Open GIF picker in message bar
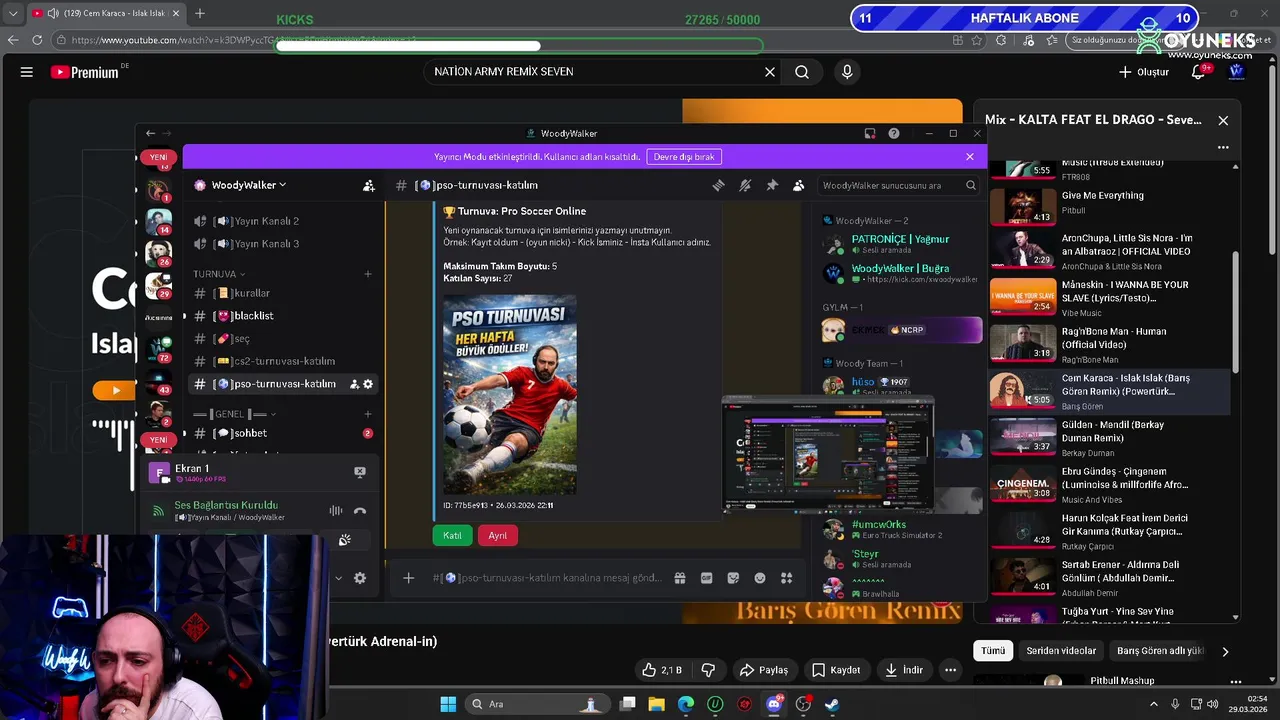This screenshot has width=1280, height=720. [707, 578]
